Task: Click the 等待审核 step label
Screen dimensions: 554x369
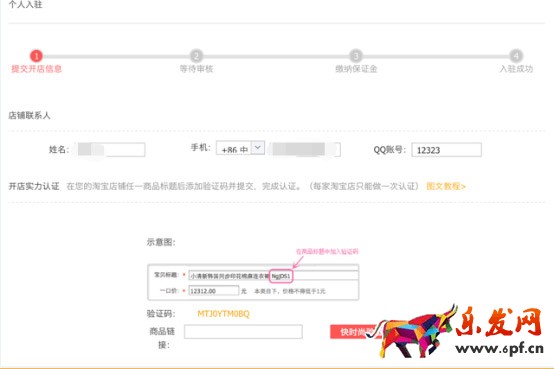Action: click(x=196, y=69)
